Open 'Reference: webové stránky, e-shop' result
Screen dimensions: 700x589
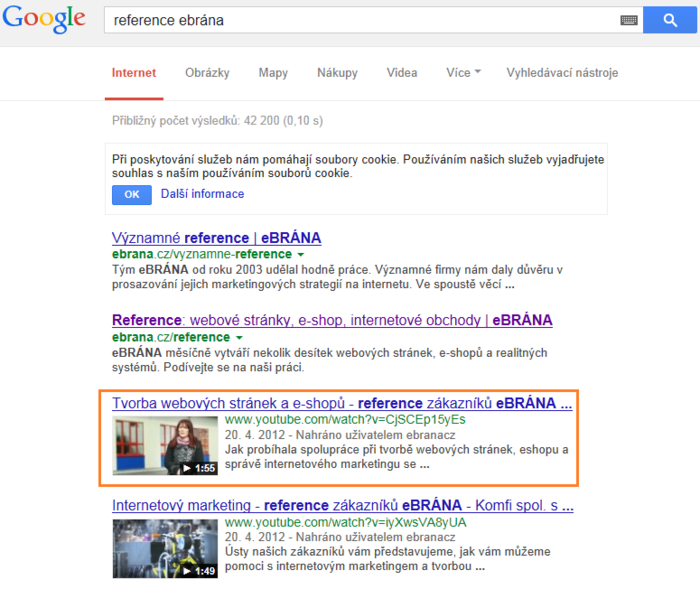[332, 320]
